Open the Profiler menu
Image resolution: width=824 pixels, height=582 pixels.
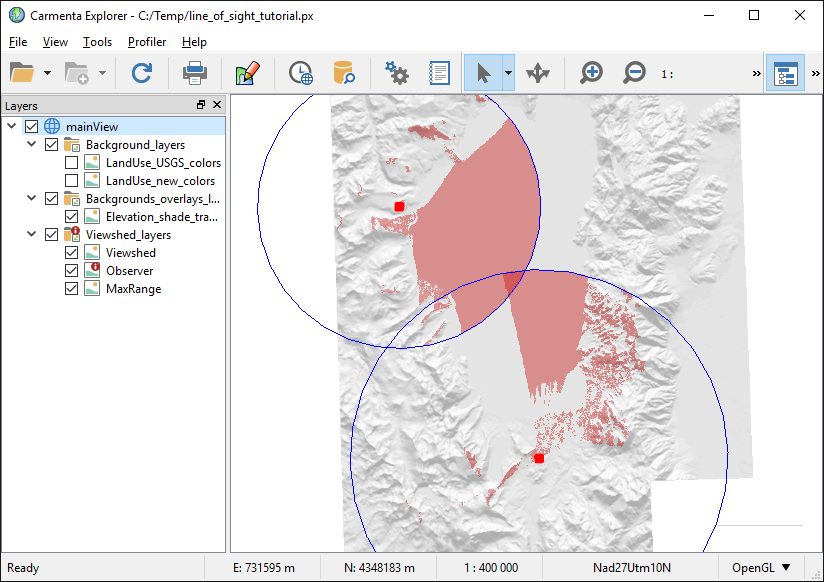147,42
